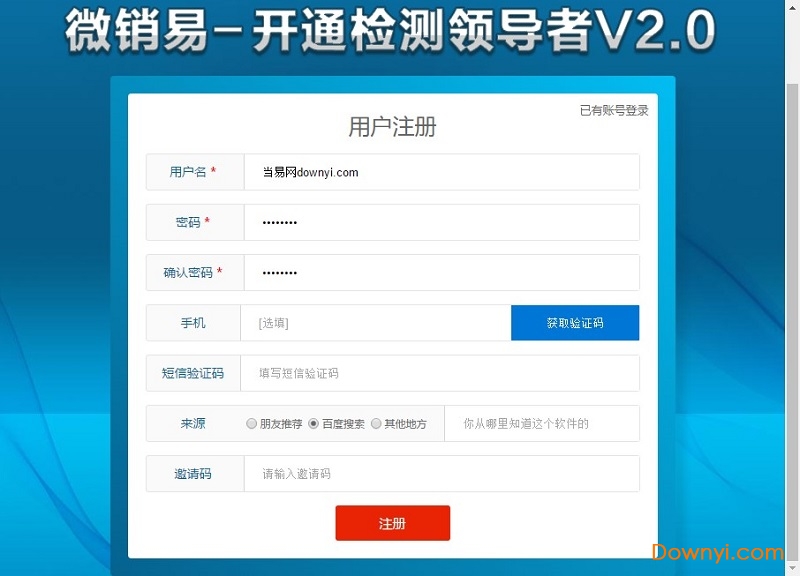
Task: Open the 已有账号登录 link
Action: click(x=614, y=110)
